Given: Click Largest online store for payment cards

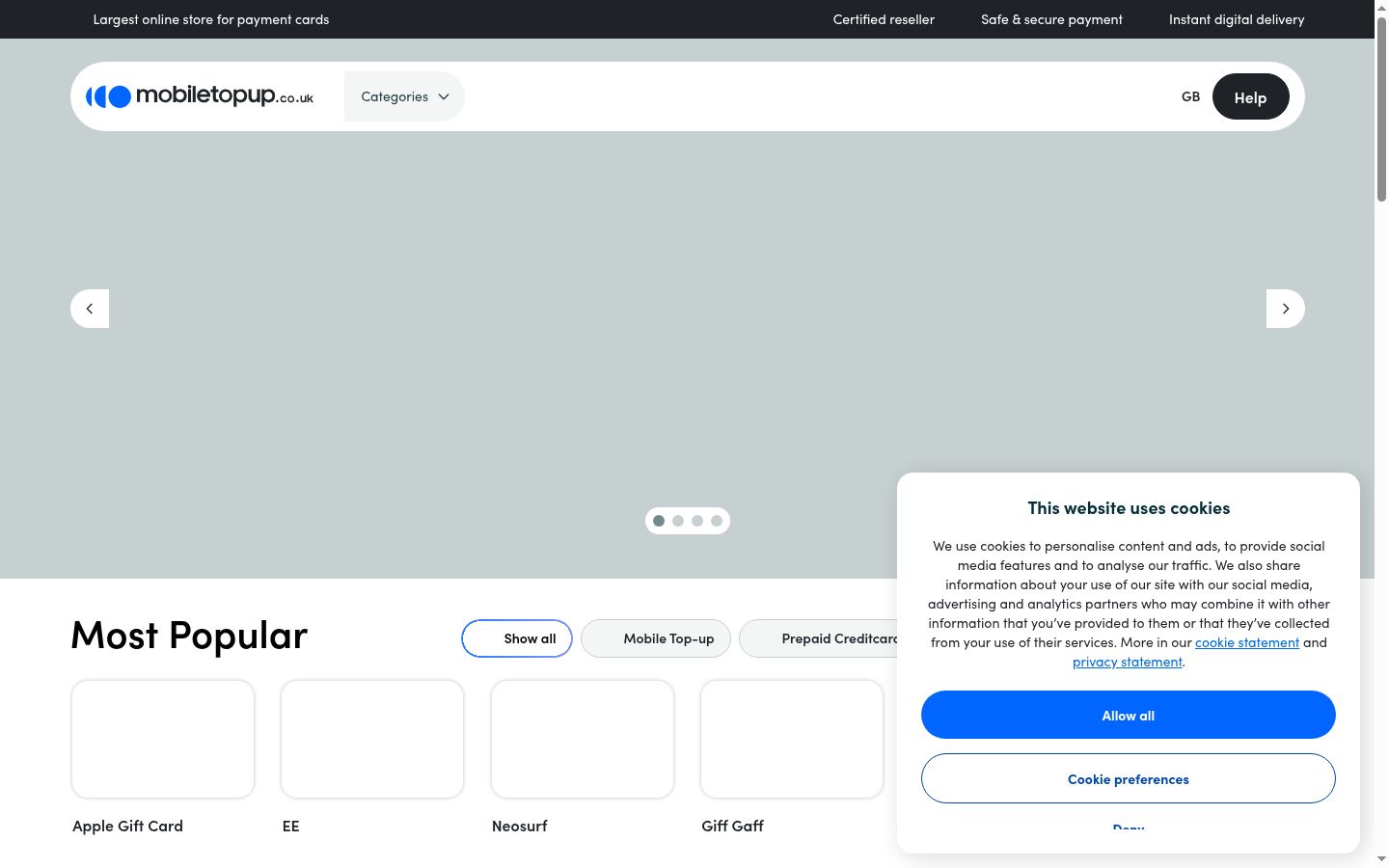Looking at the screenshot, I should (x=211, y=19).
